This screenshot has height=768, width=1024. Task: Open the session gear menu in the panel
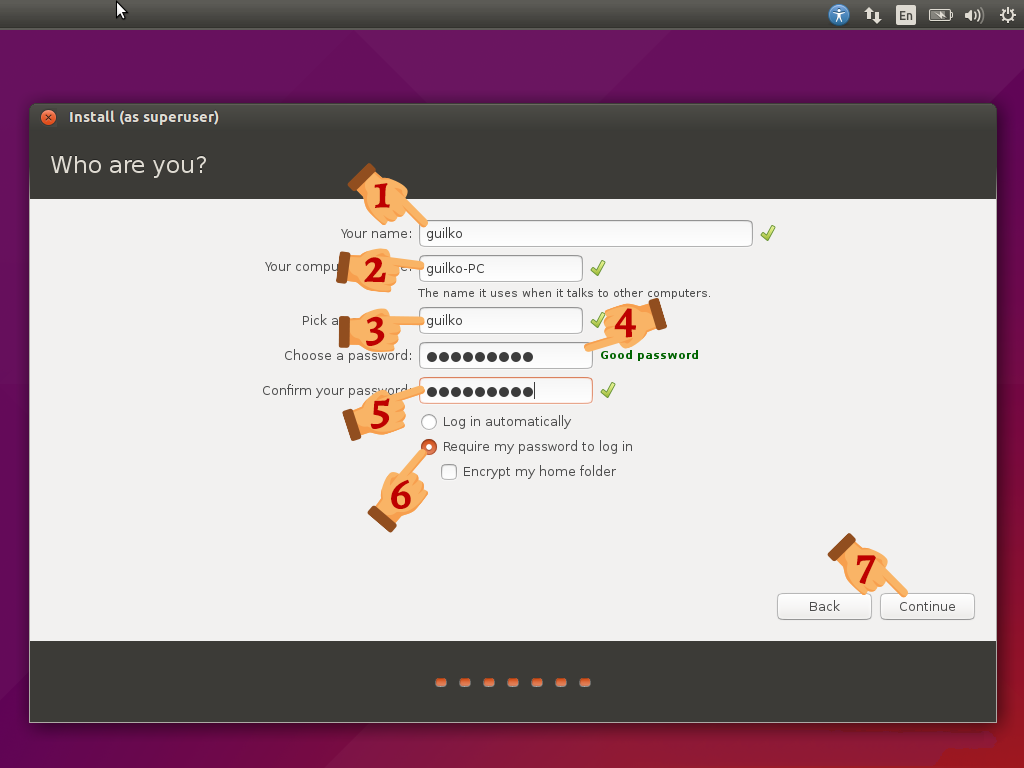coord(1007,14)
